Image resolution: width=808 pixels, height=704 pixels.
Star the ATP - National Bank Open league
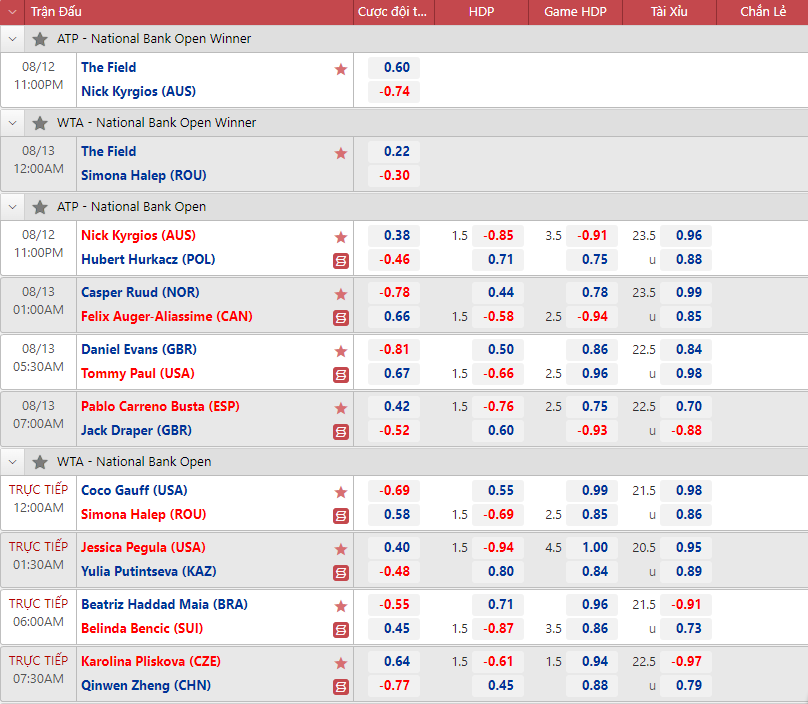click(x=40, y=207)
